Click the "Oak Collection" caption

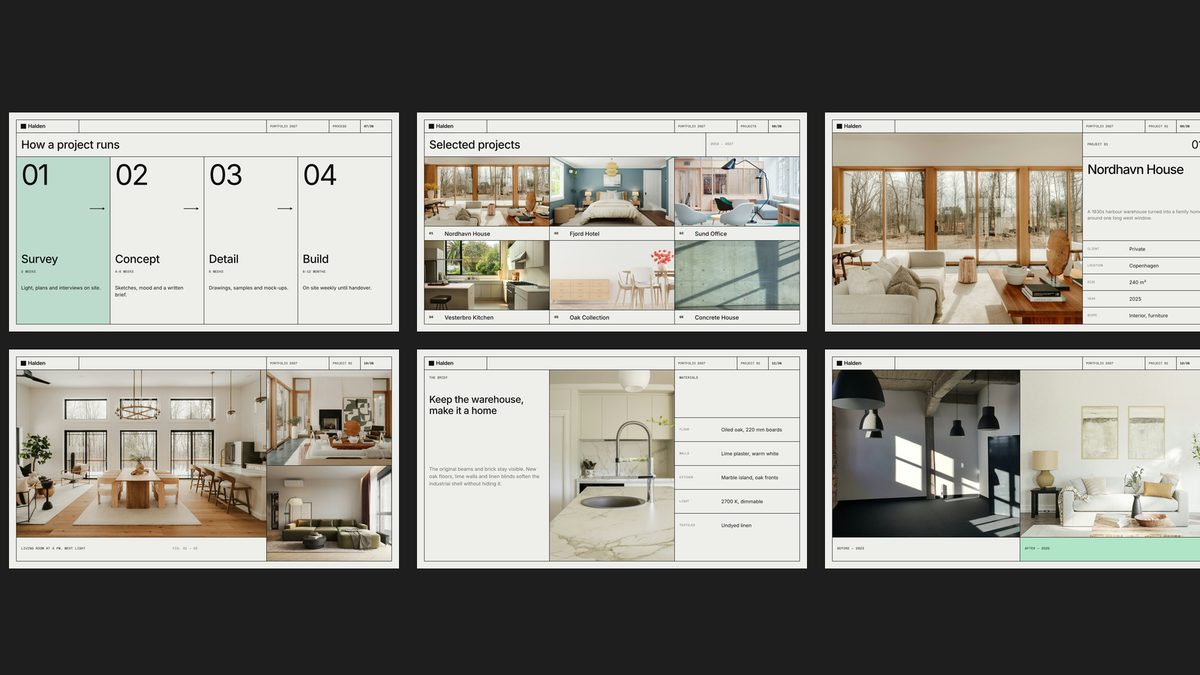590,318
